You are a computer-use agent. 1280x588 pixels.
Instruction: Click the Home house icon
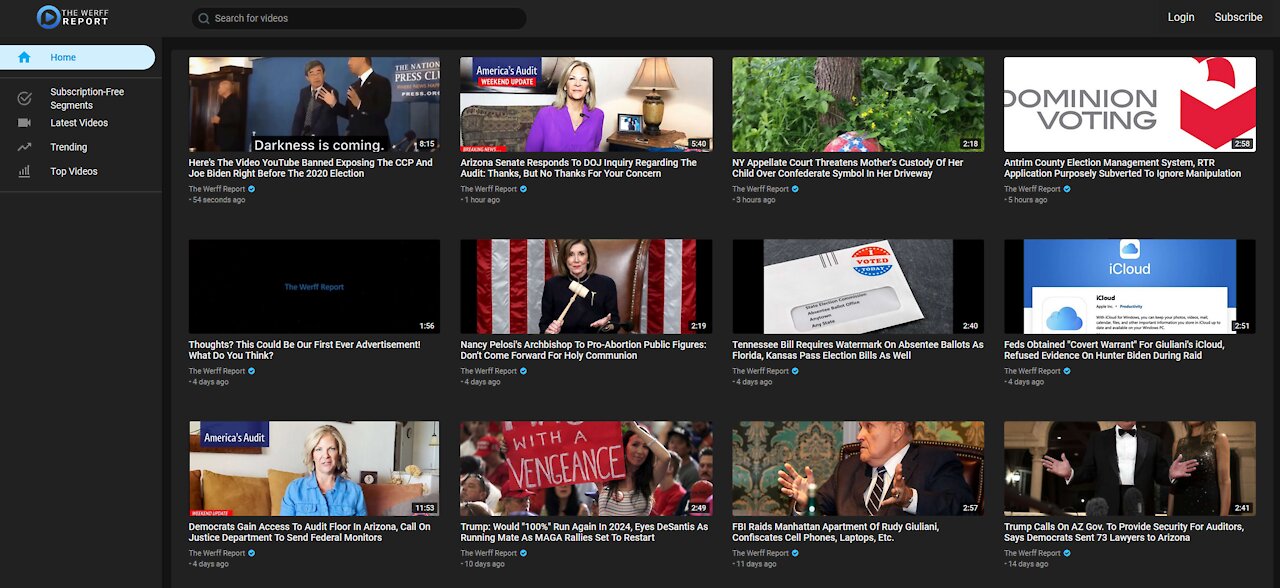coord(24,57)
